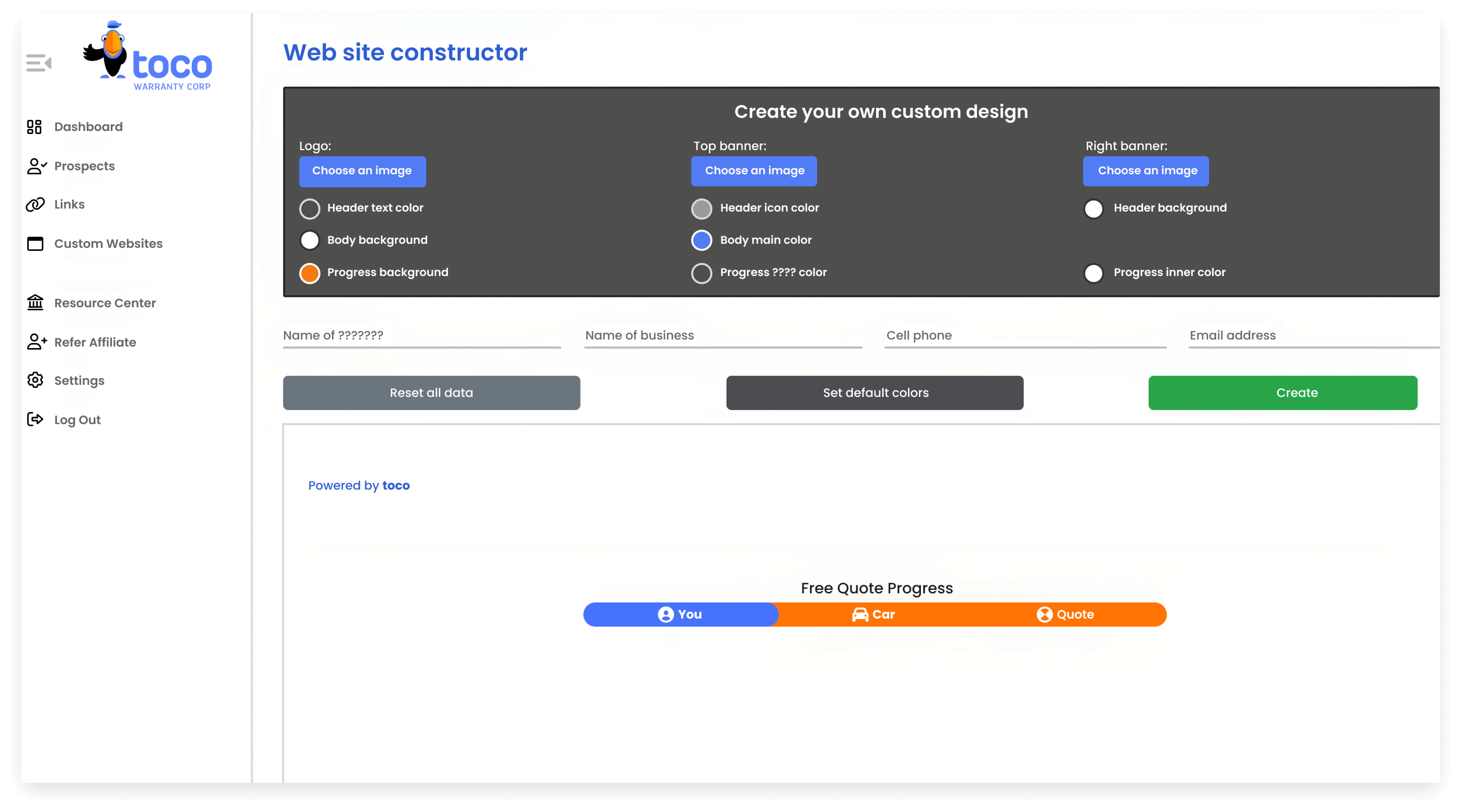1461x812 pixels.
Task: Click the Prospects person icon
Action: (36, 166)
